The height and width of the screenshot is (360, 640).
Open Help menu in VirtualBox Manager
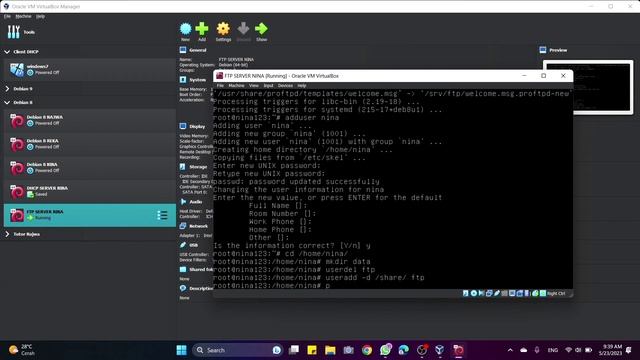40,16
